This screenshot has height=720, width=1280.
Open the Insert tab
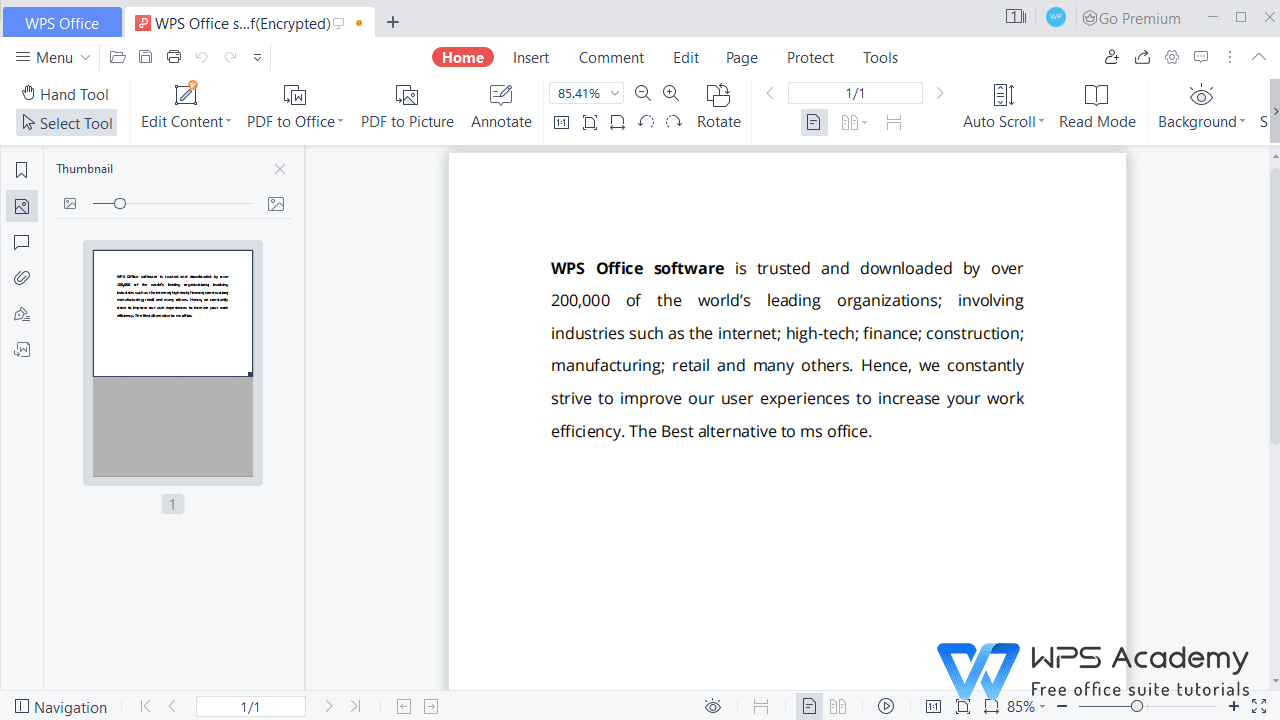coord(531,58)
